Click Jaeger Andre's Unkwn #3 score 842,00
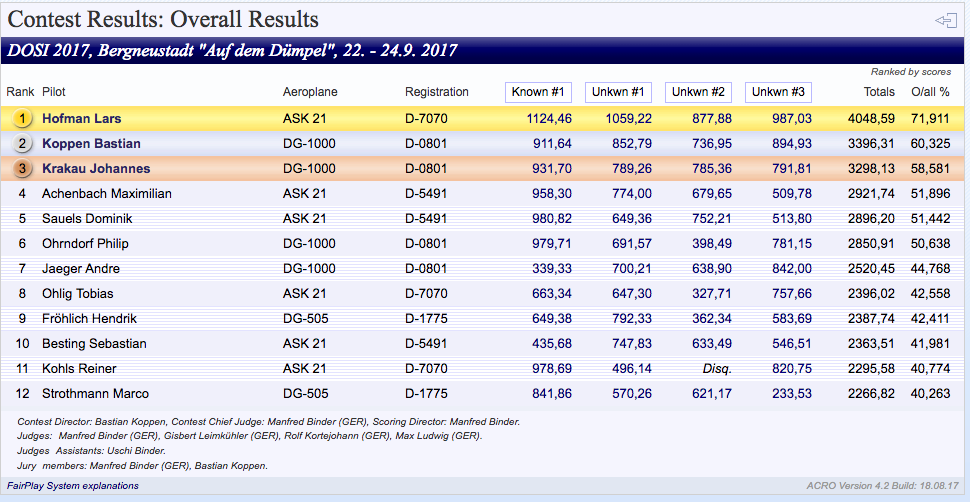Viewport: 970px width, 502px height. 790,269
